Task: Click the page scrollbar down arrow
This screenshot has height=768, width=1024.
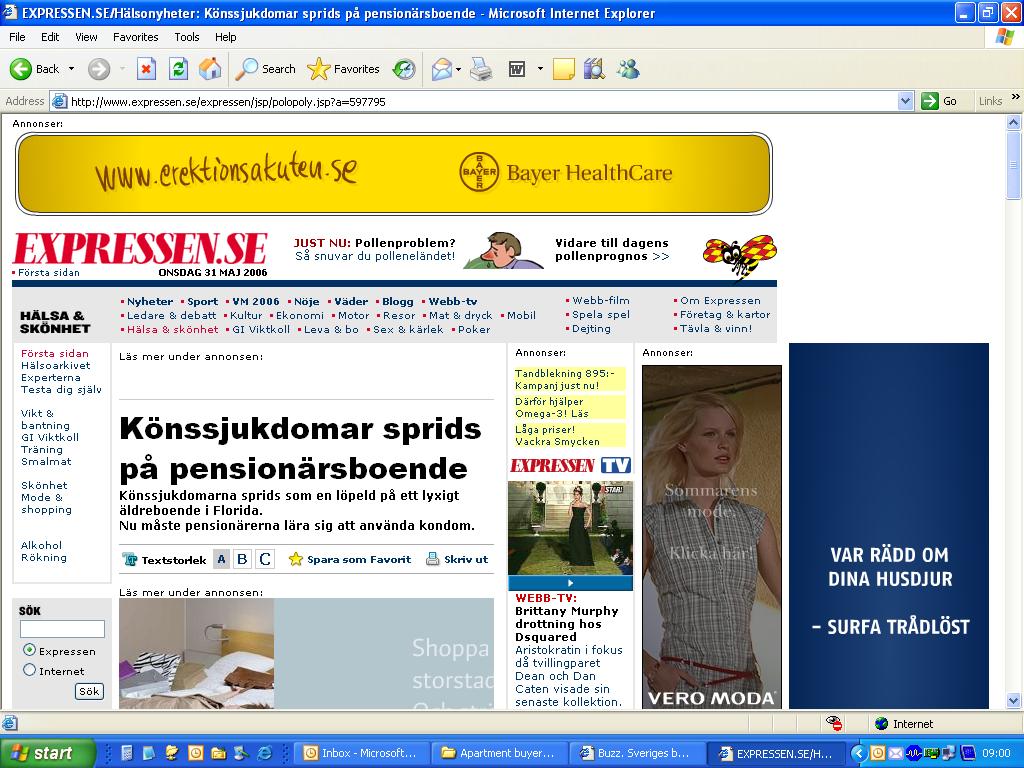Action: coord(1014,701)
